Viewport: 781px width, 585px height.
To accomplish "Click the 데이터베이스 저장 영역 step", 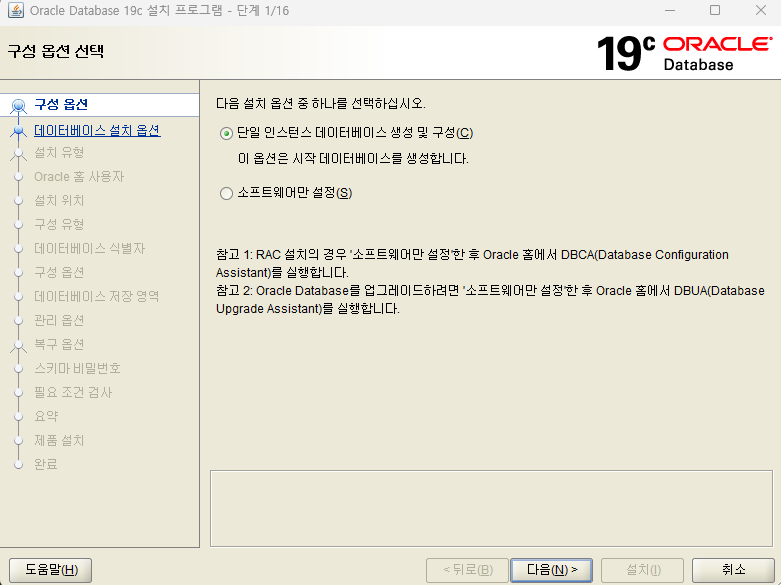I will pos(97,296).
